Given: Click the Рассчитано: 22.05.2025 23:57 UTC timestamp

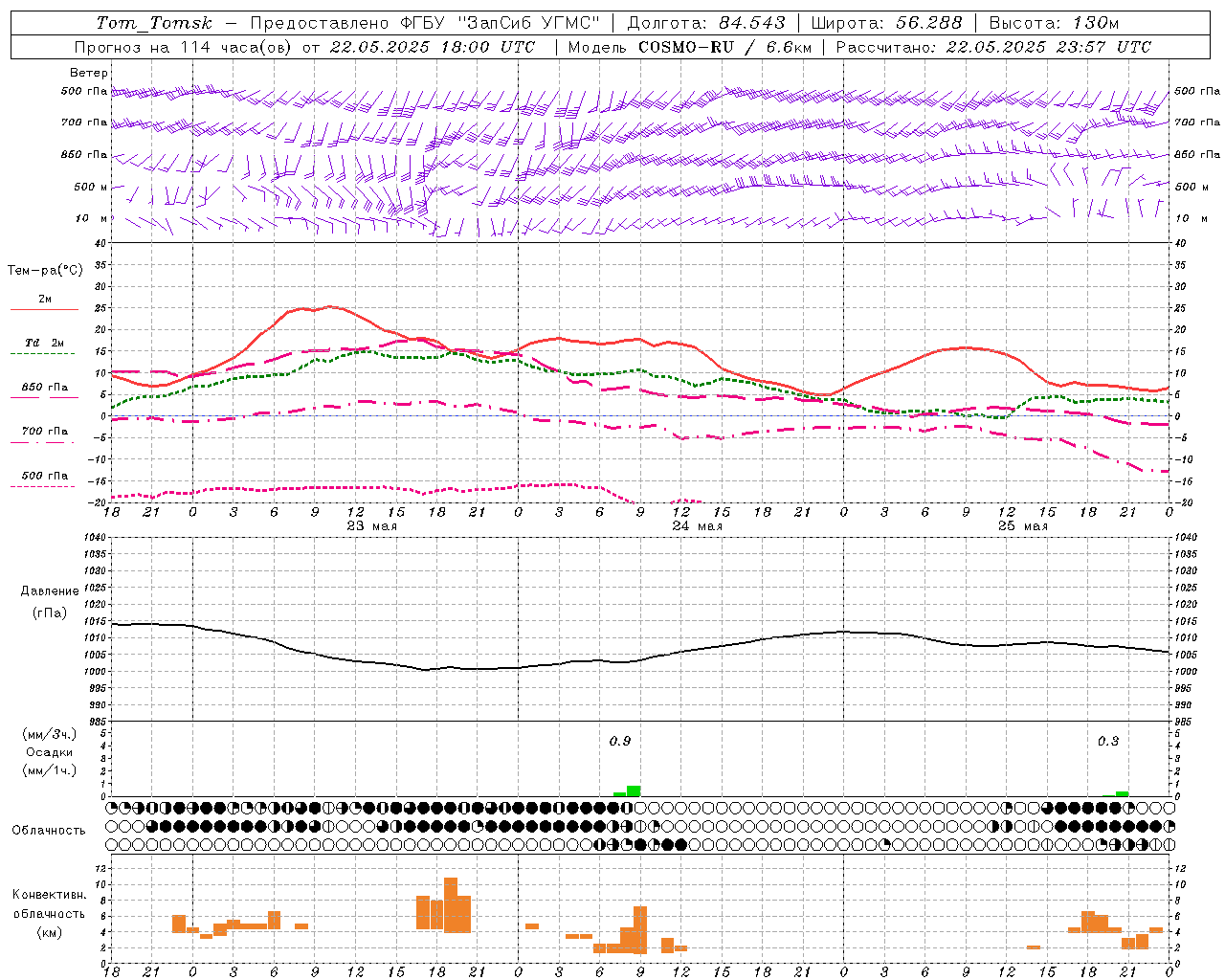Looking at the screenshot, I should [x=993, y=47].
